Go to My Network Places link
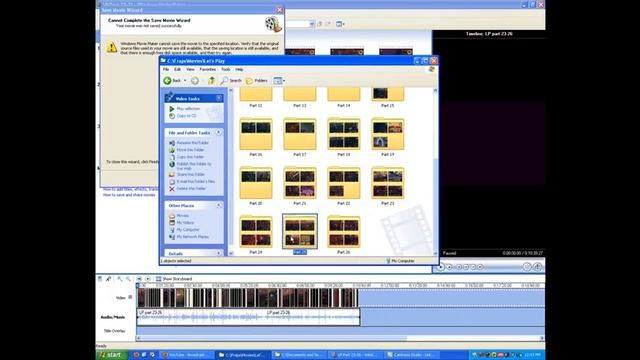The width and height of the screenshot is (640, 360). (x=193, y=237)
